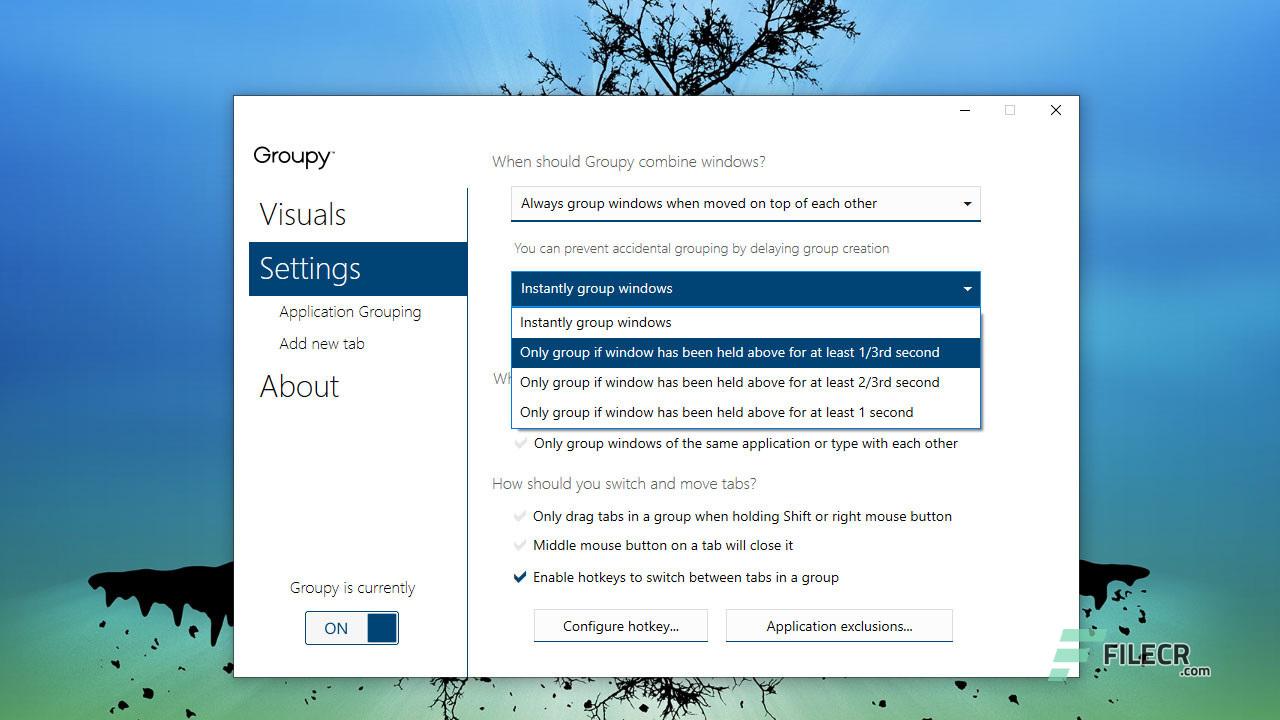Close the Groupy window
Image resolution: width=1280 pixels, height=720 pixels.
point(1056,110)
